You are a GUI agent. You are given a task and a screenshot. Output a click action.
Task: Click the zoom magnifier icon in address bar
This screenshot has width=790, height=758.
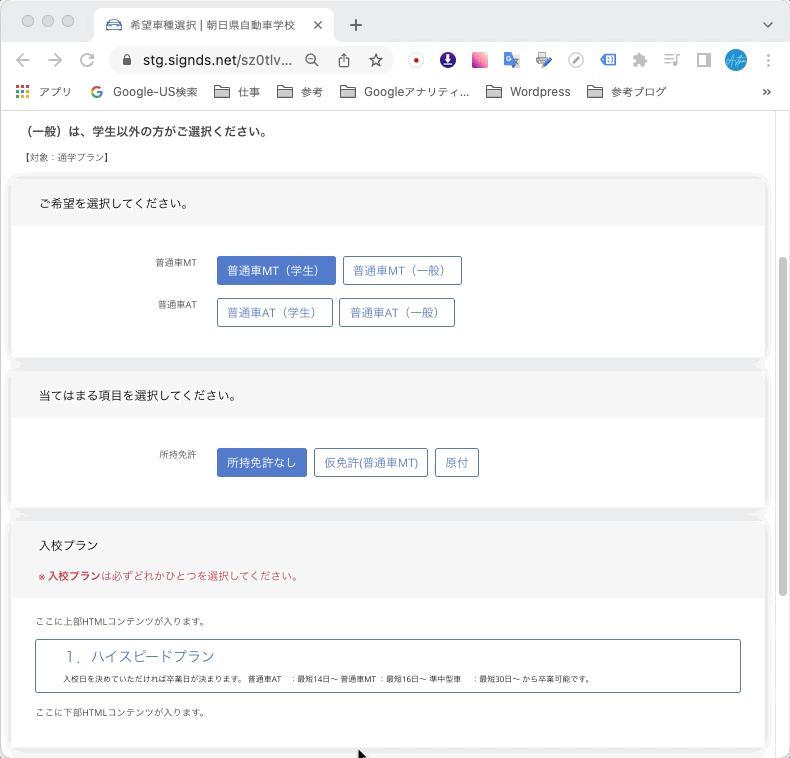312,60
